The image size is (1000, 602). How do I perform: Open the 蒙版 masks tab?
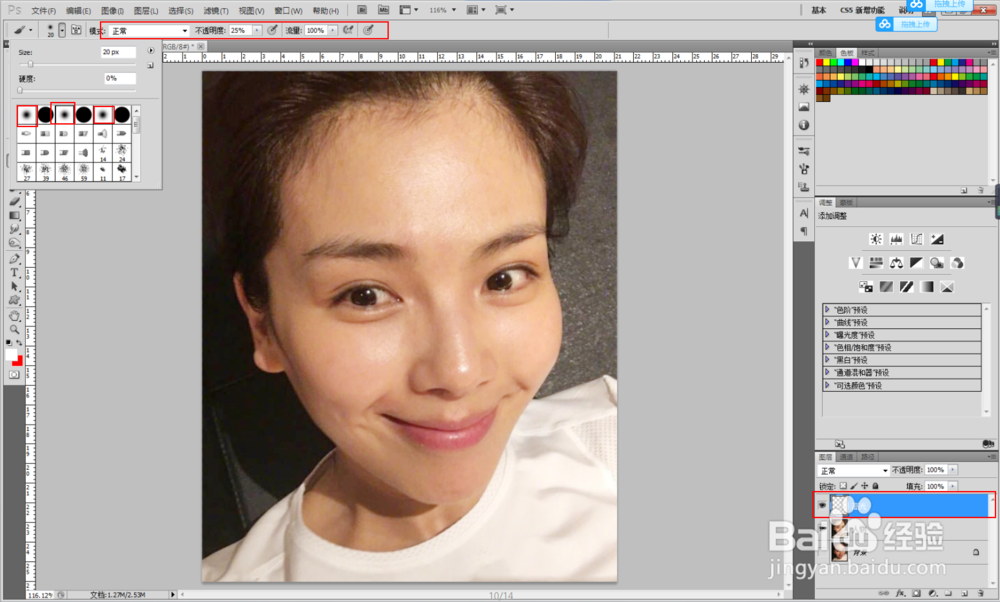(846, 203)
